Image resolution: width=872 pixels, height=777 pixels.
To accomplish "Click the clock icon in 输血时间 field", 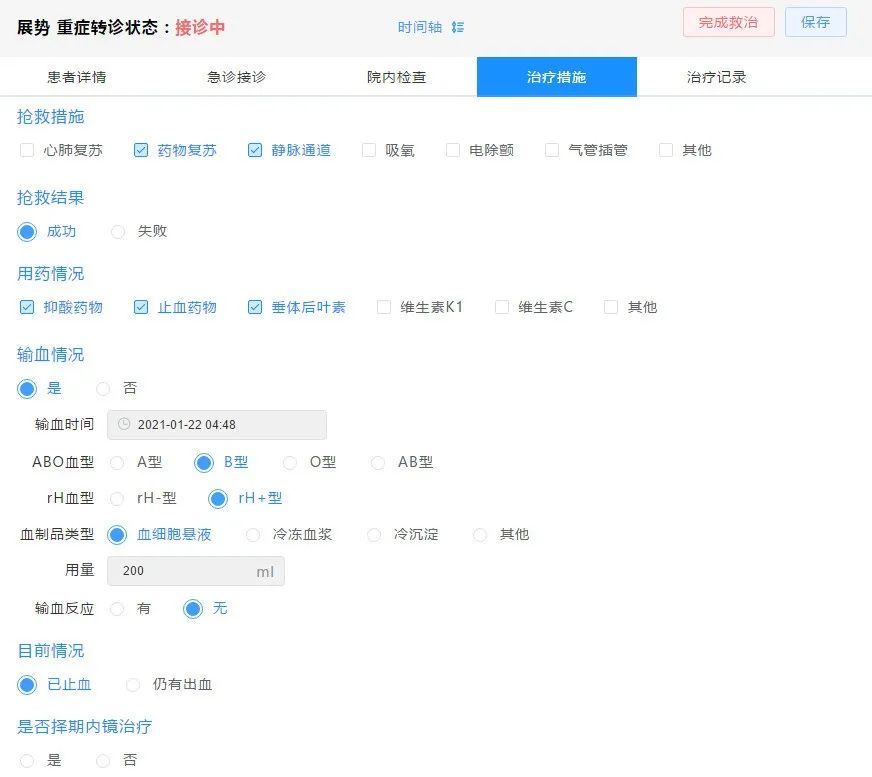I will (124, 424).
